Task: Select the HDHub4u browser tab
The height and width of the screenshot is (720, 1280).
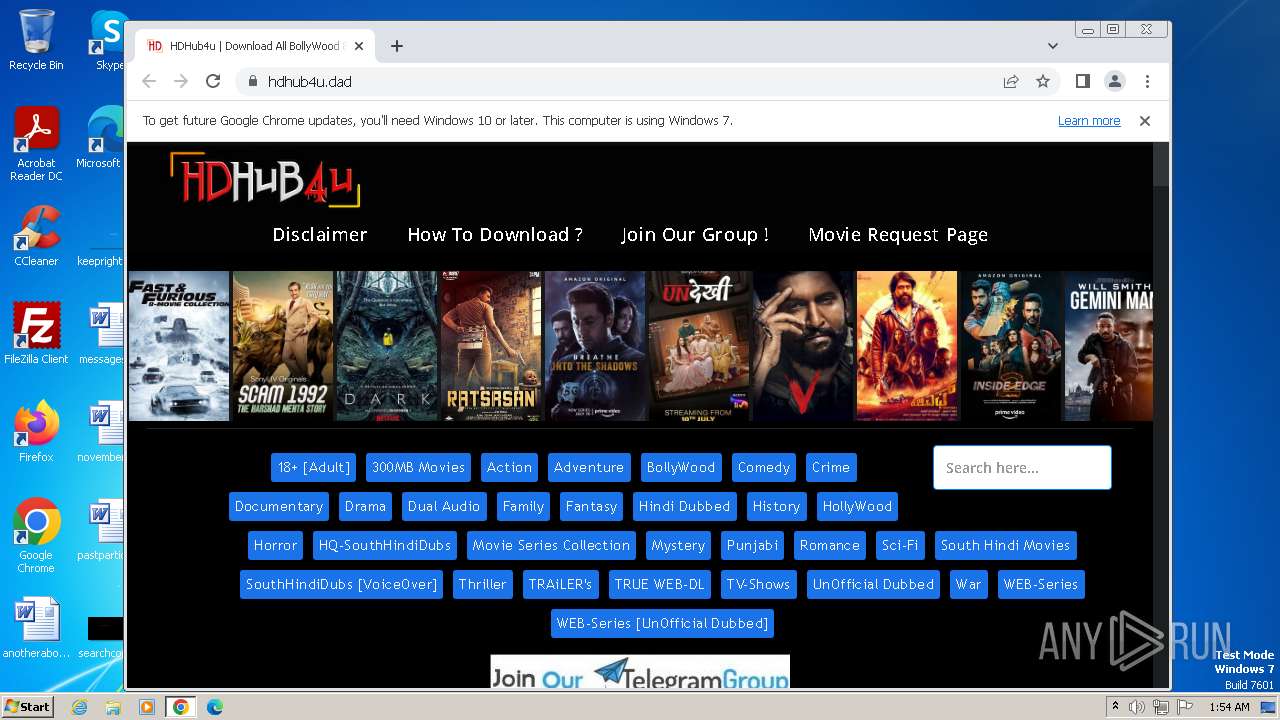Action: point(255,46)
